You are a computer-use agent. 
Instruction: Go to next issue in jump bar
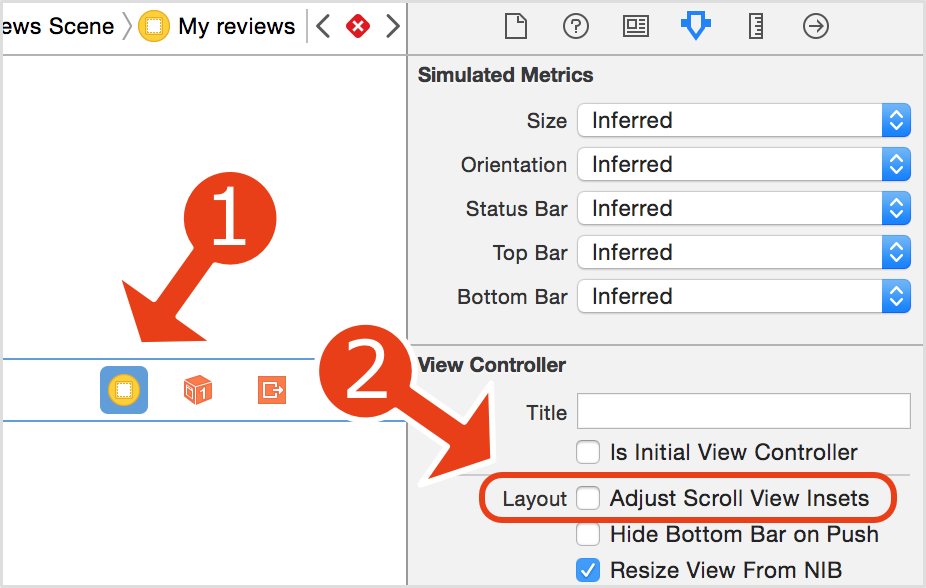(393, 26)
